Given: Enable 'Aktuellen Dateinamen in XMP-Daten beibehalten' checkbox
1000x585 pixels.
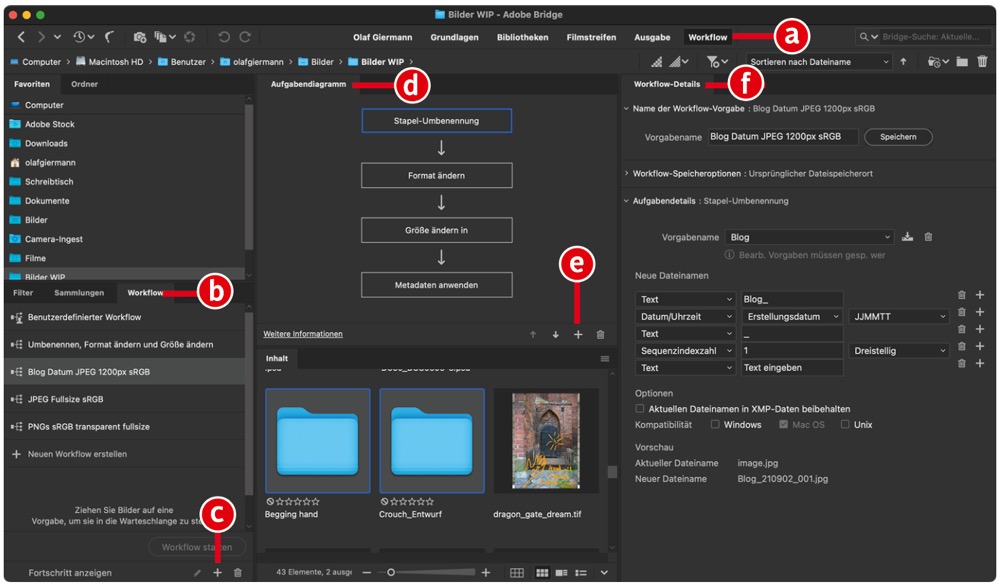Looking at the screenshot, I should coord(640,409).
